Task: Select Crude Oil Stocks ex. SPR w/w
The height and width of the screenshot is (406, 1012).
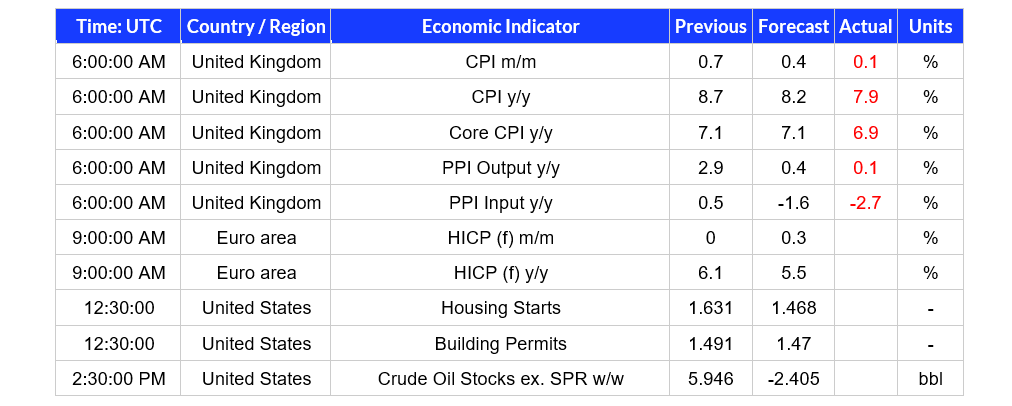Action: [x=500, y=378]
